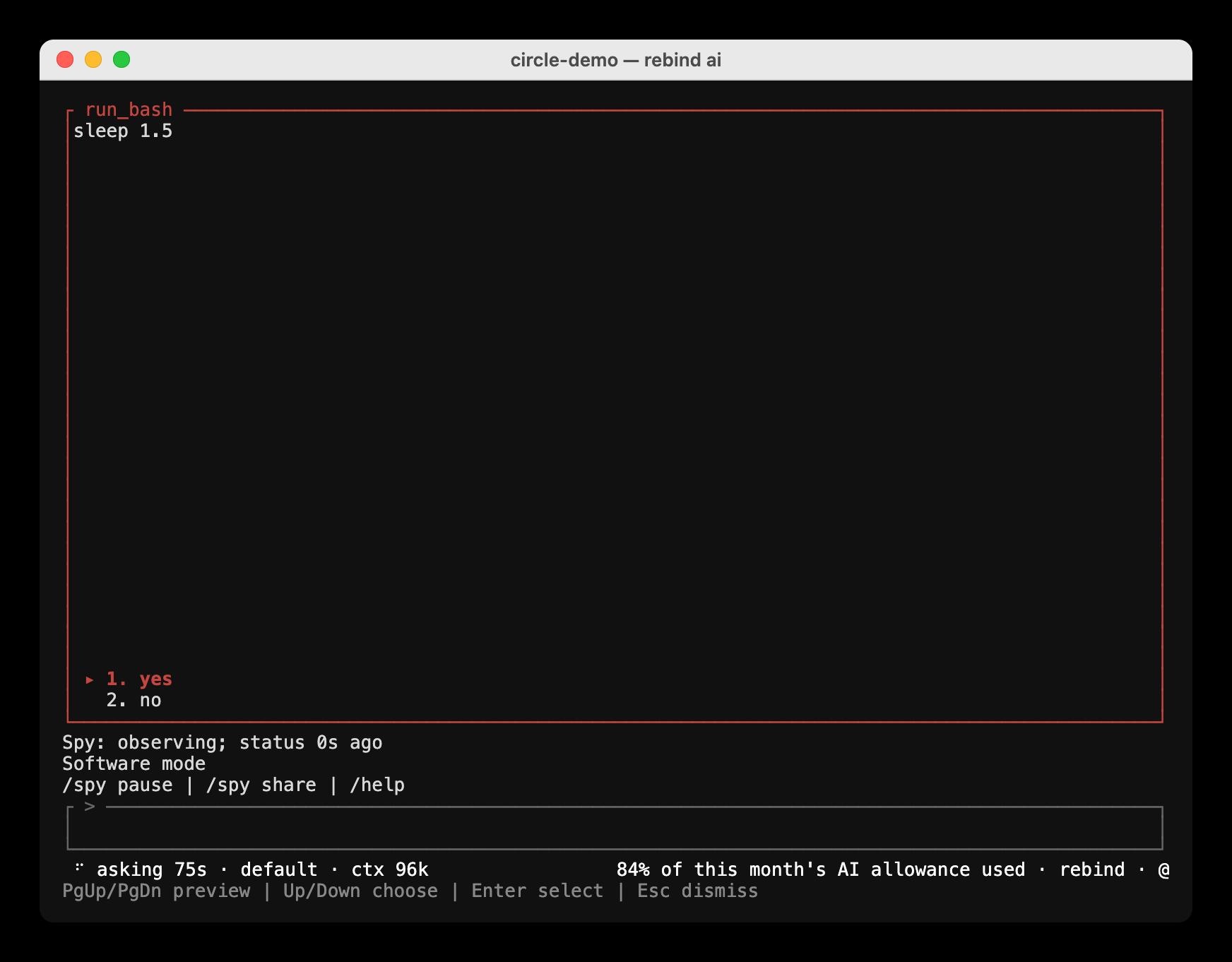Click the "Esc dismiss" hint
1232x962 pixels.
[698, 891]
